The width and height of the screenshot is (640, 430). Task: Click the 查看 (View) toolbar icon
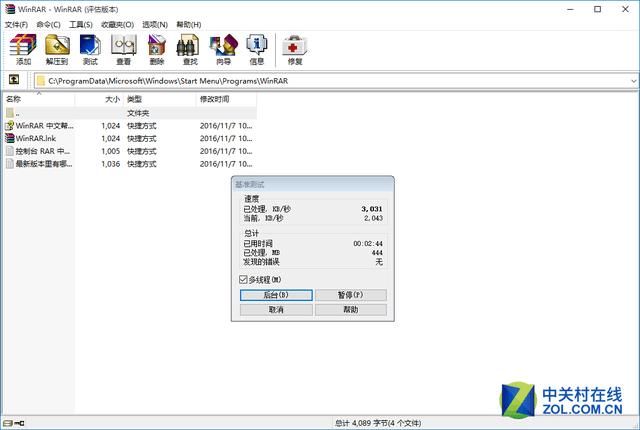point(123,45)
